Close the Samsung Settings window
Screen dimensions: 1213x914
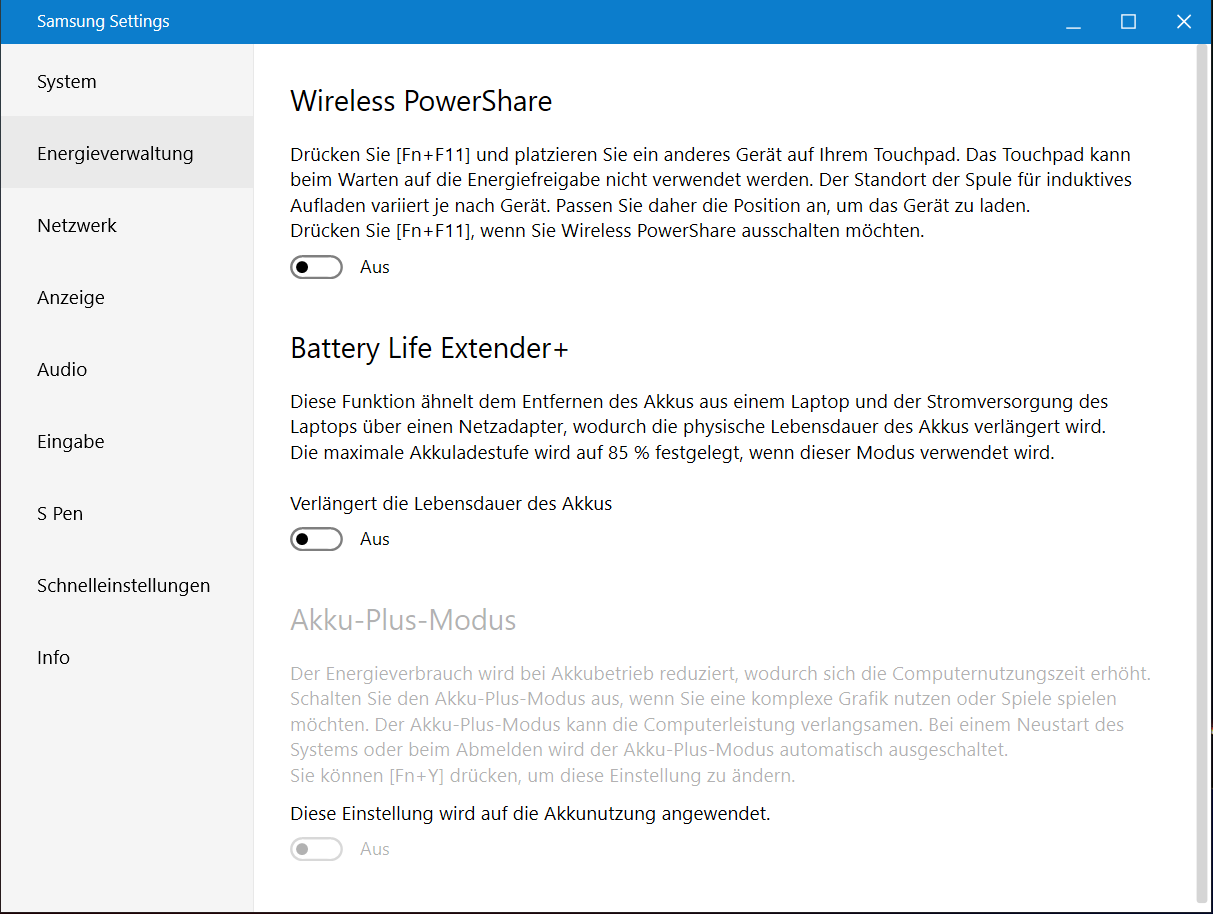(1184, 22)
